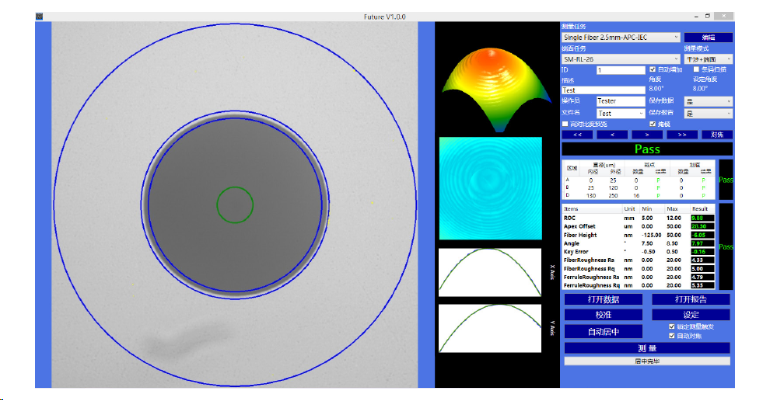Select the X Axis profile graph

pos(490,273)
